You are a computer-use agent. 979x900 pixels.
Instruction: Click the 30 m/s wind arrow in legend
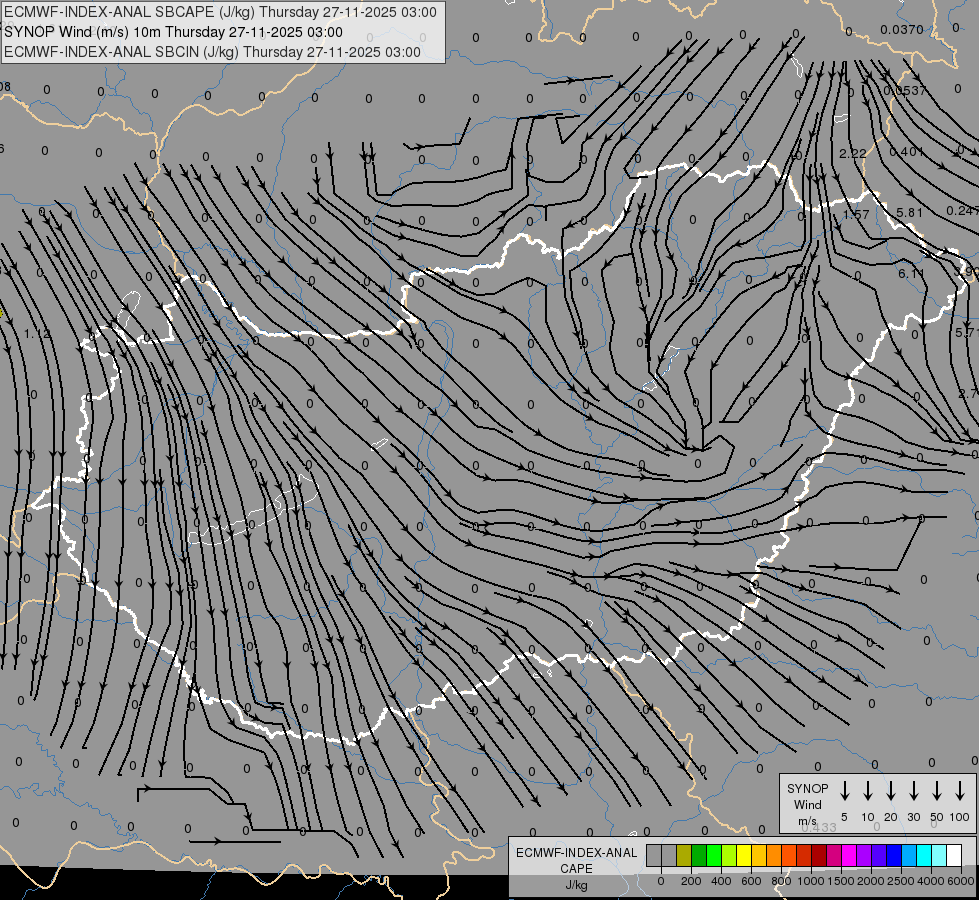point(913,791)
